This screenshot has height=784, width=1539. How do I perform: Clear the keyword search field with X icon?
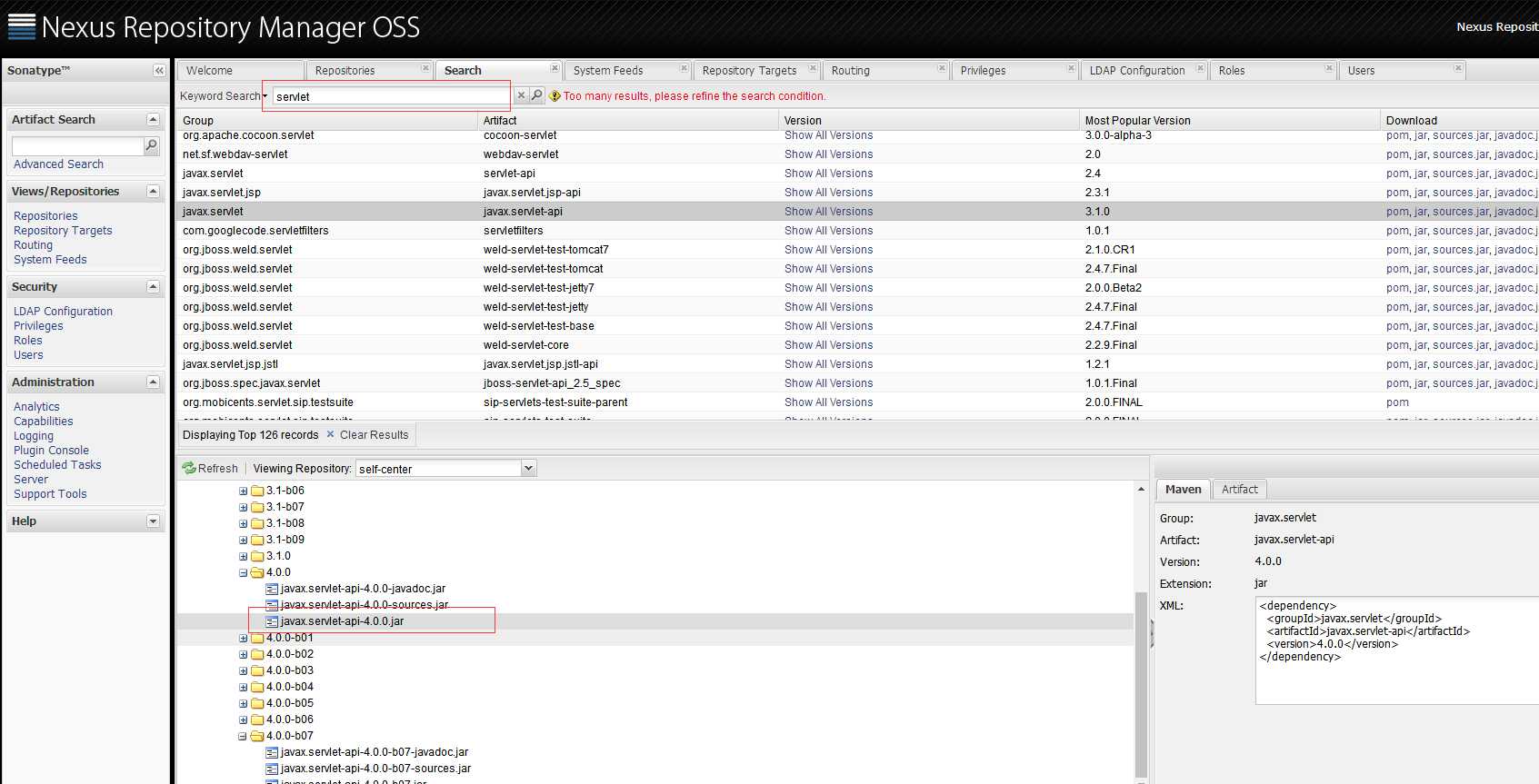(x=521, y=95)
